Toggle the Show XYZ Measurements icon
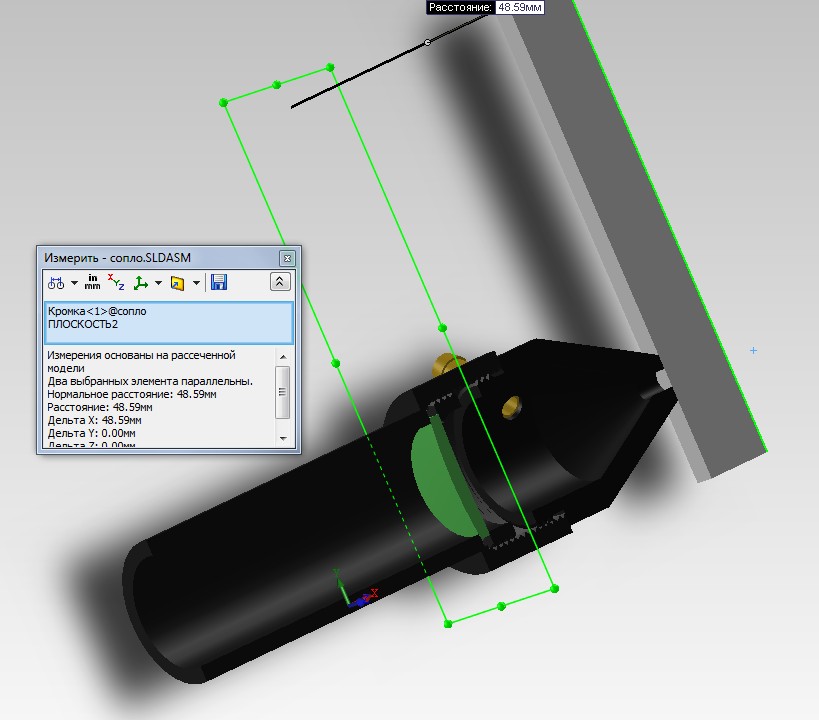 pos(117,282)
